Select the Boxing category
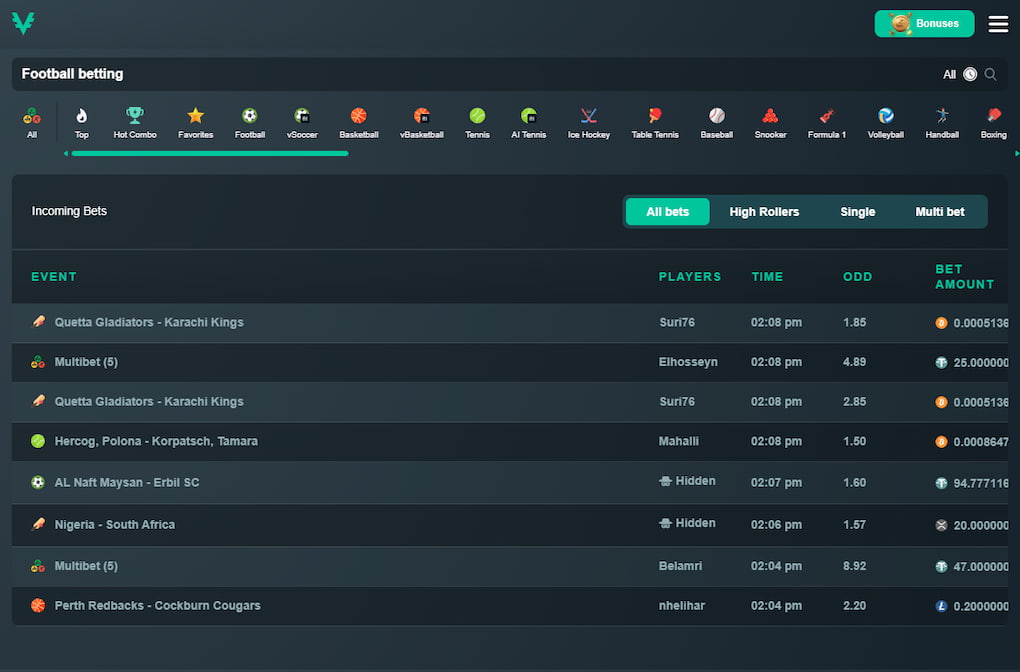Screen dimensions: 1020x672 pos(993,122)
